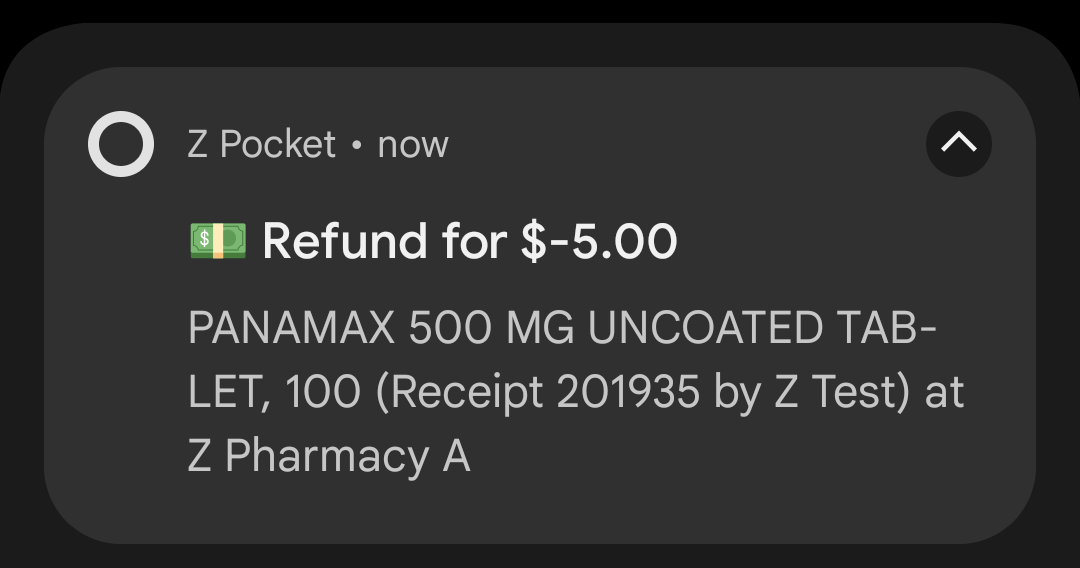Tap "Z Pharmacy A" store name
The width and height of the screenshot is (1080, 568).
coord(329,457)
